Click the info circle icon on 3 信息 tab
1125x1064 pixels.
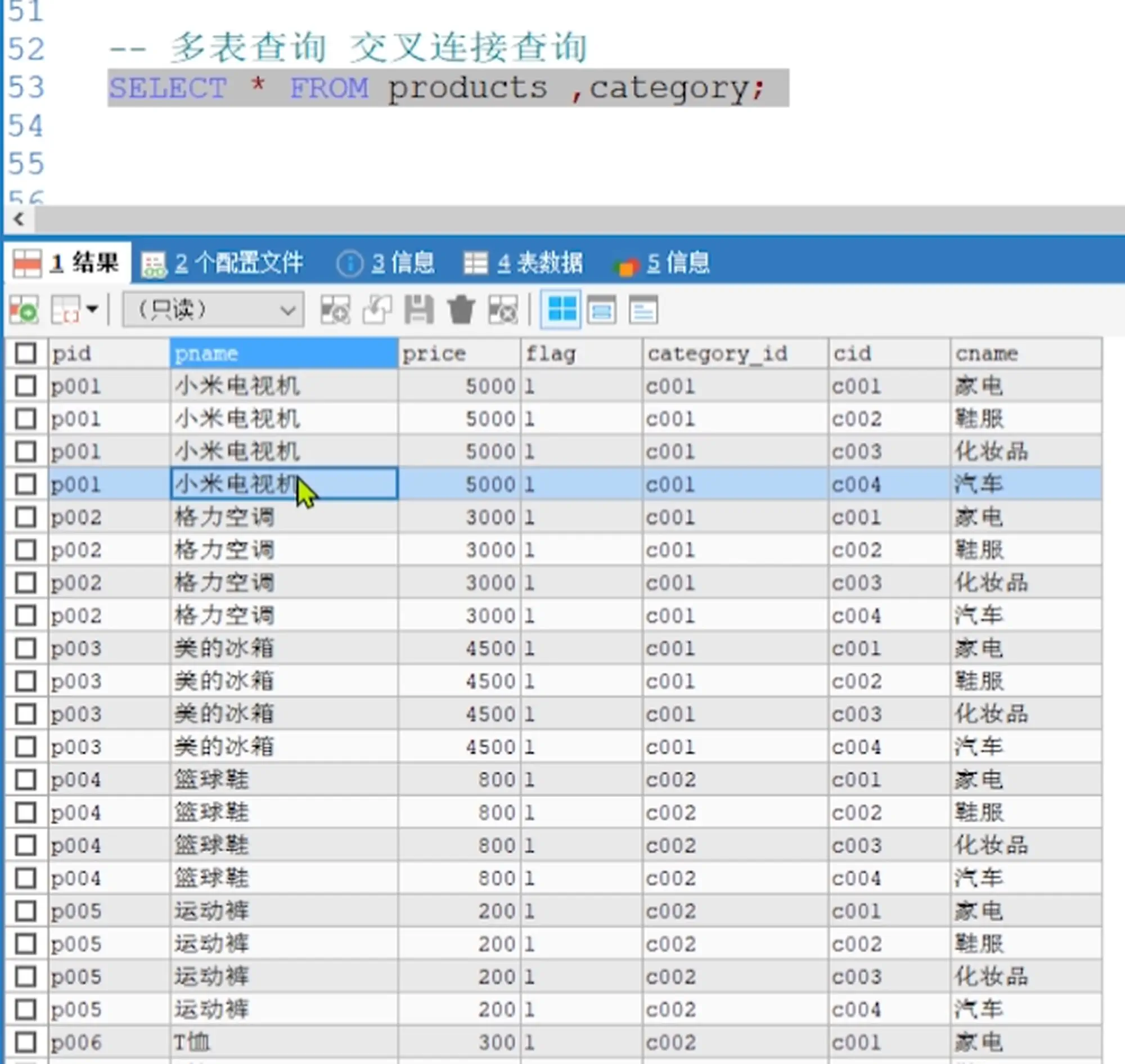(x=350, y=264)
